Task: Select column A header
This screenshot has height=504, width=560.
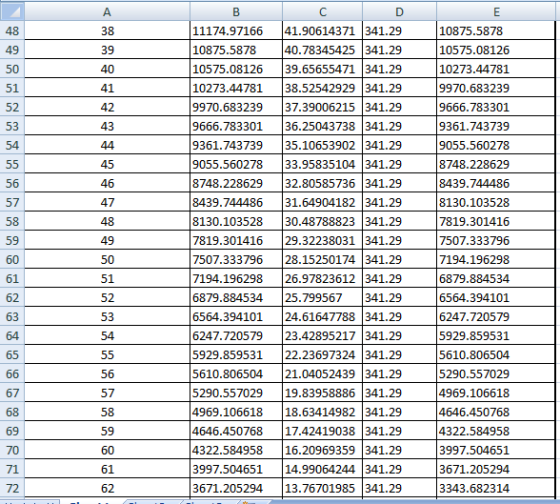Action: tap(107, 11)
